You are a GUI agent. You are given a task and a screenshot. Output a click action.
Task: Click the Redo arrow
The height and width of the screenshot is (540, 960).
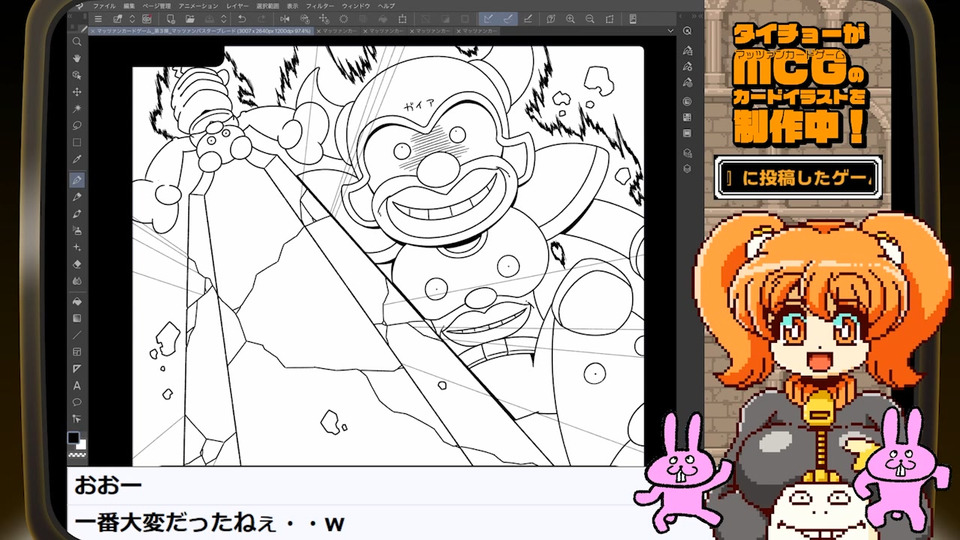coord(261,19)
